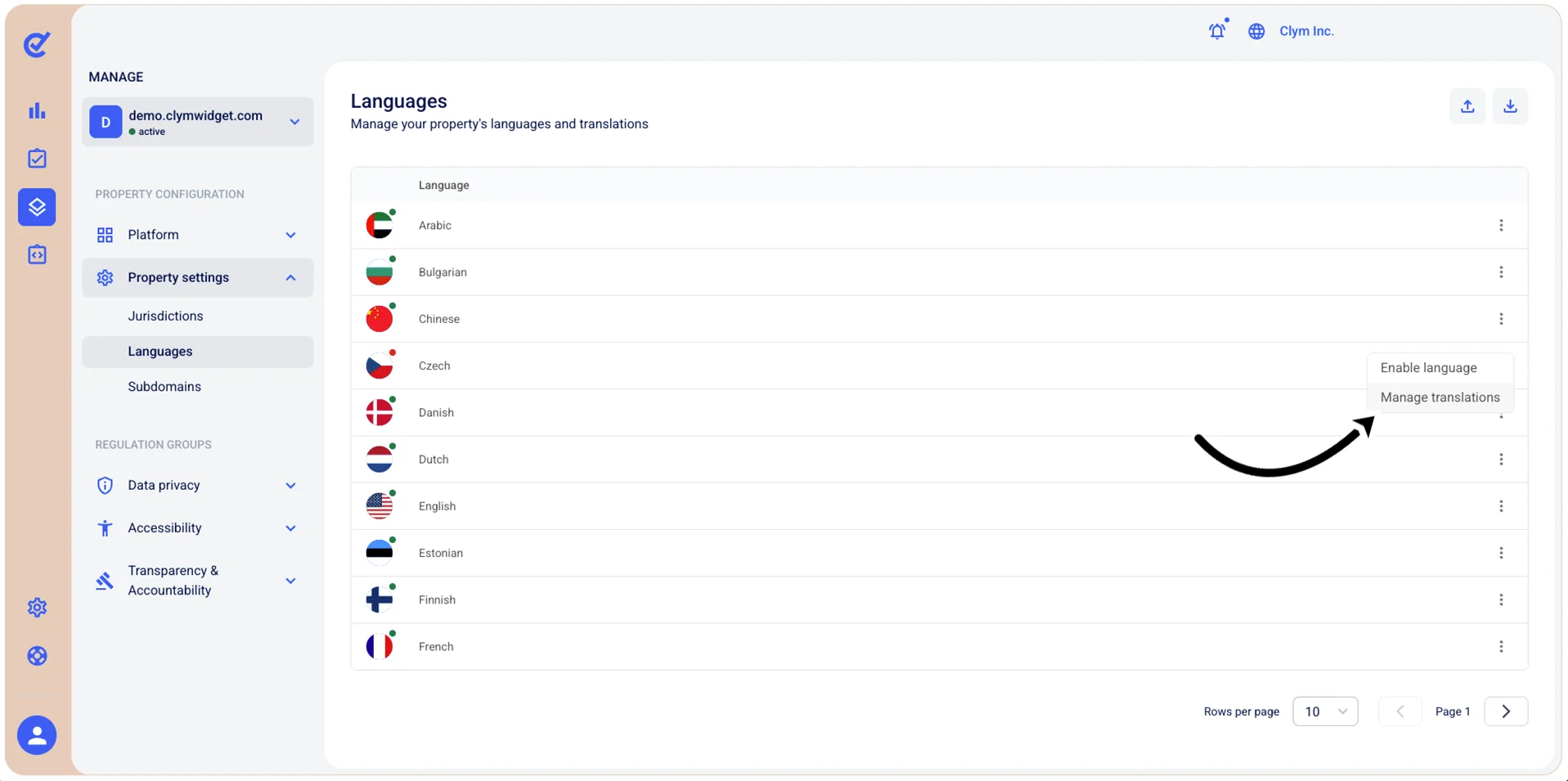Click the previous page arrow button
Viewport: 1568px width, 781px height.
click(x=1400, y=711)
